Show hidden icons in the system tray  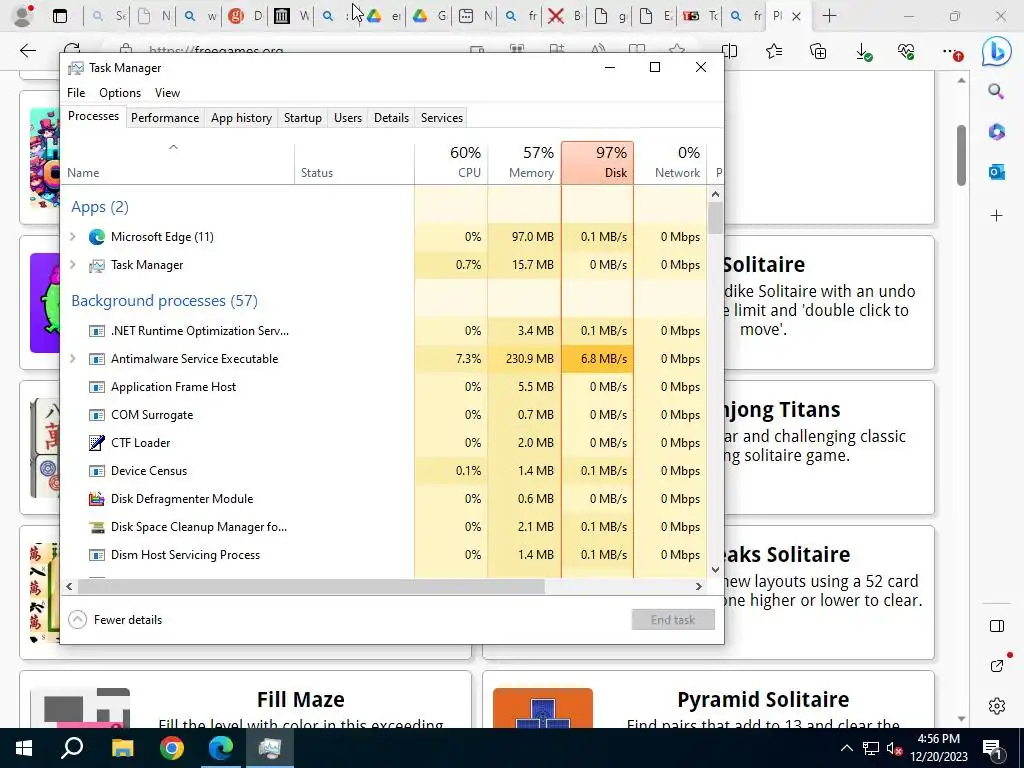point(846,748)
